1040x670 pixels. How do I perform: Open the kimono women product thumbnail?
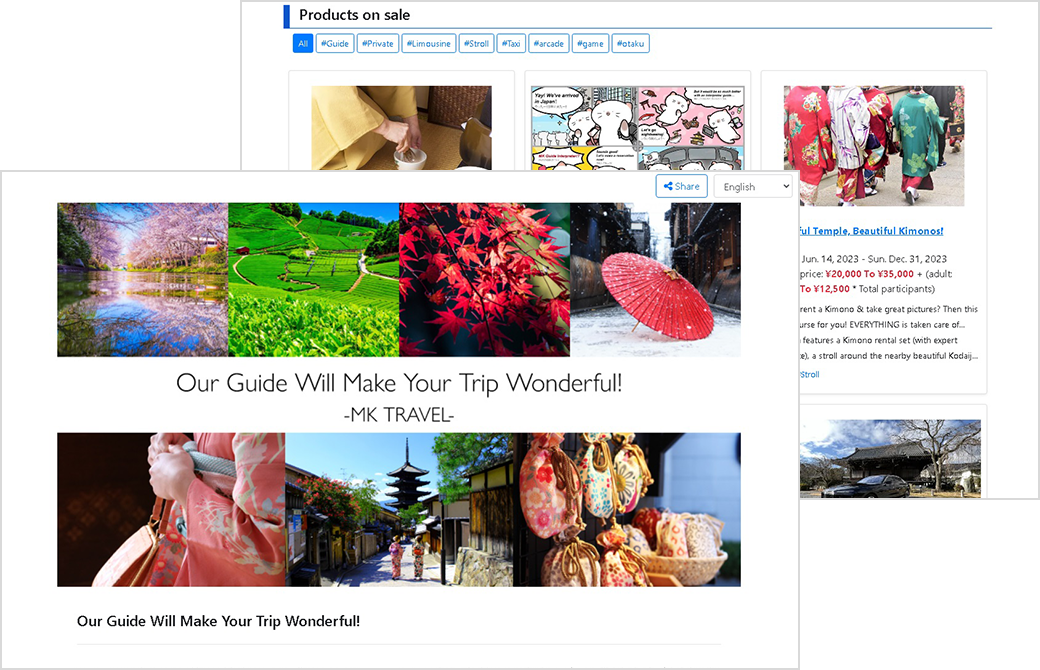pyautogui.click(x=874, y=145)
